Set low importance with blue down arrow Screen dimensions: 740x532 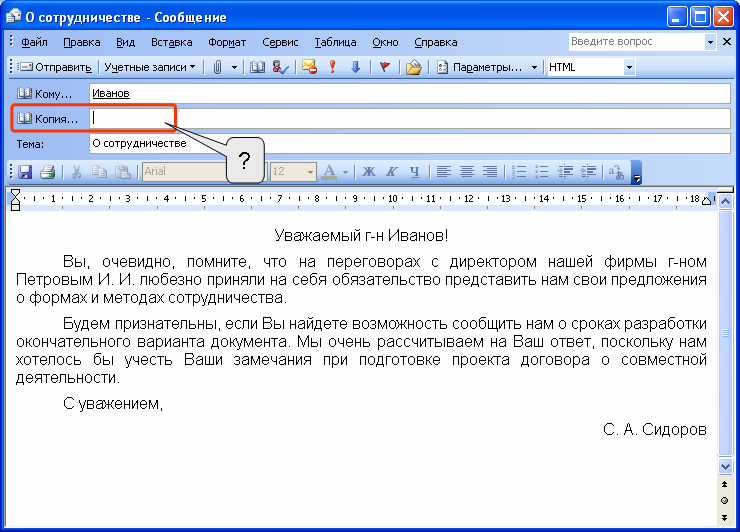click(x=355, y=68)
